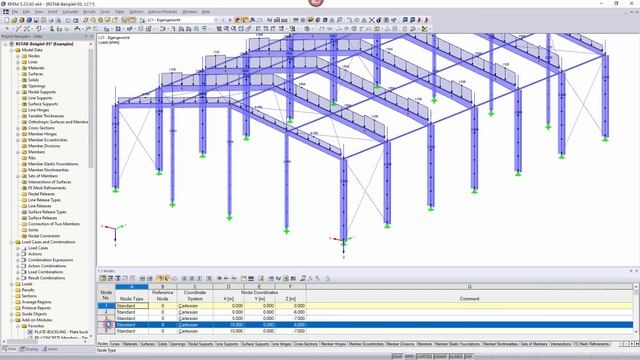Switch to the Lines table tab

116,344
